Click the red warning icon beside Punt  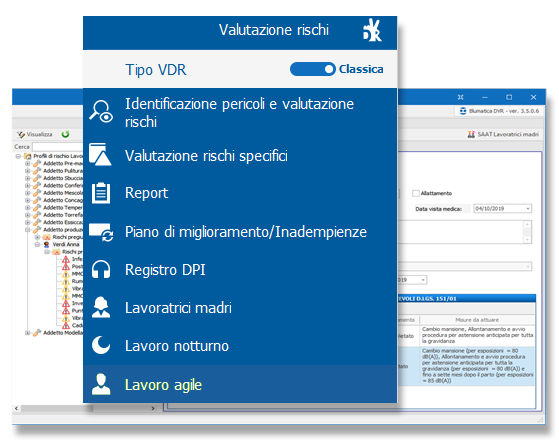coord(66,311)
